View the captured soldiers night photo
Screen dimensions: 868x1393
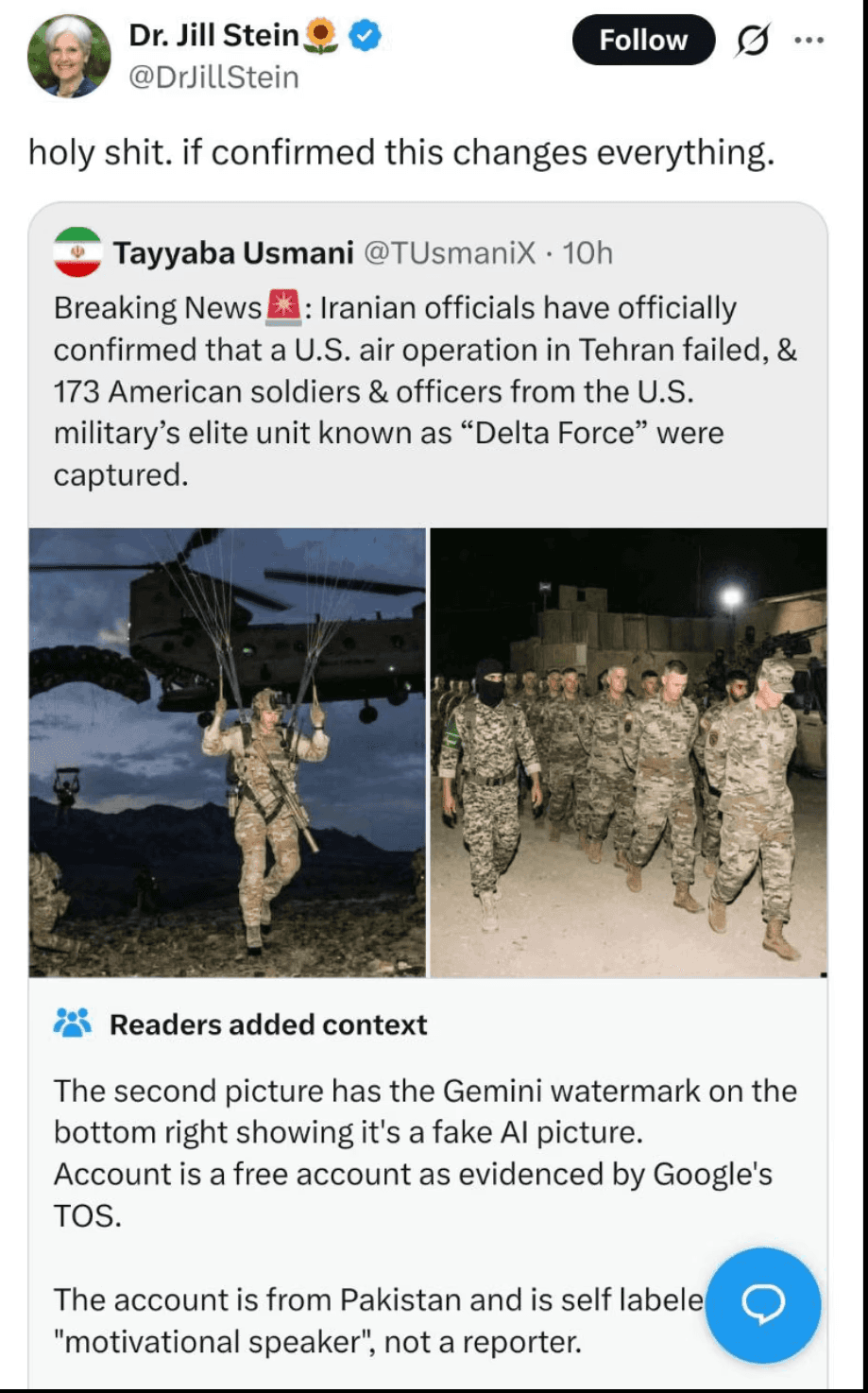click(x=629, y=752)
